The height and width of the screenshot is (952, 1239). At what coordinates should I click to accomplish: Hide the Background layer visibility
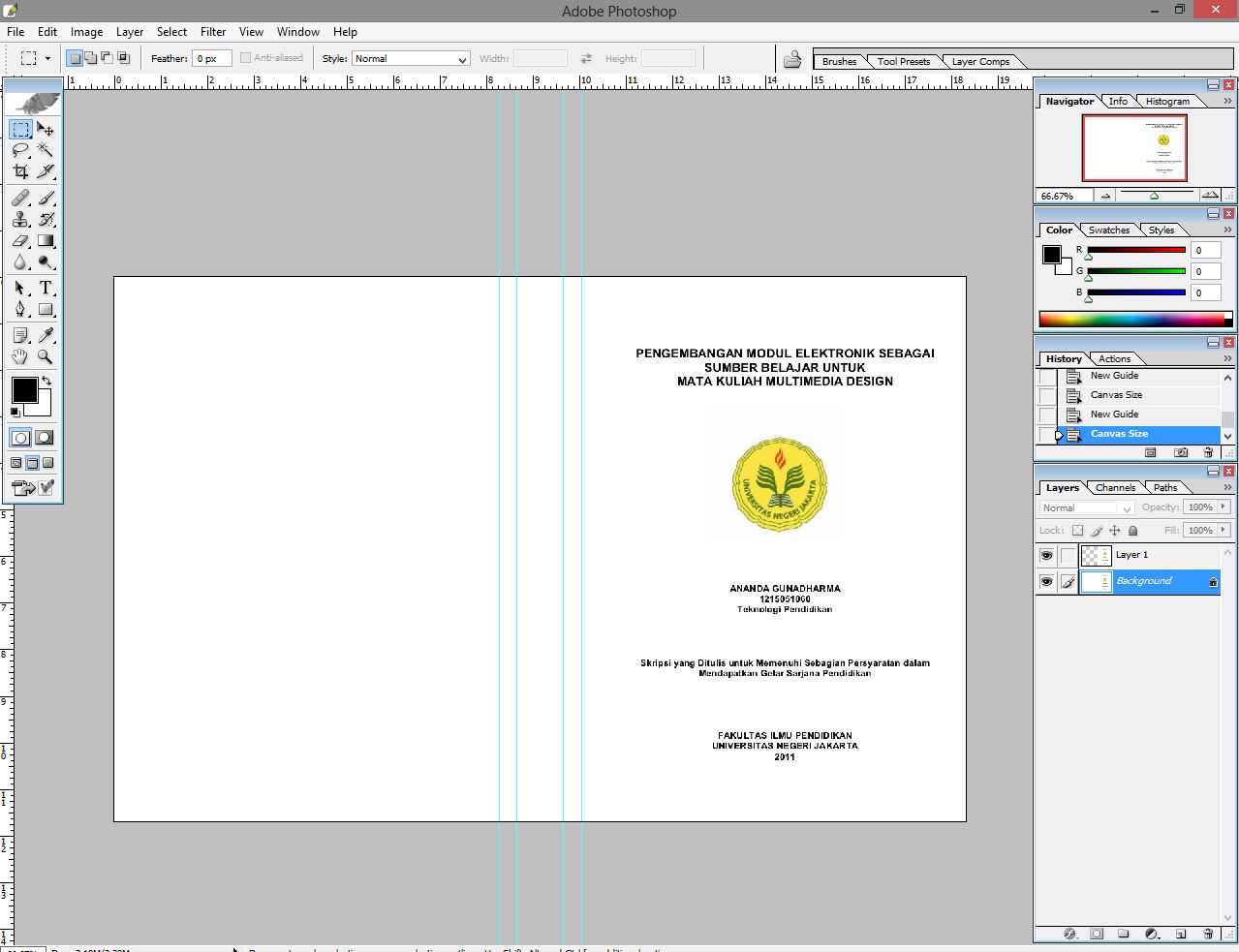tap(1046, 582)
